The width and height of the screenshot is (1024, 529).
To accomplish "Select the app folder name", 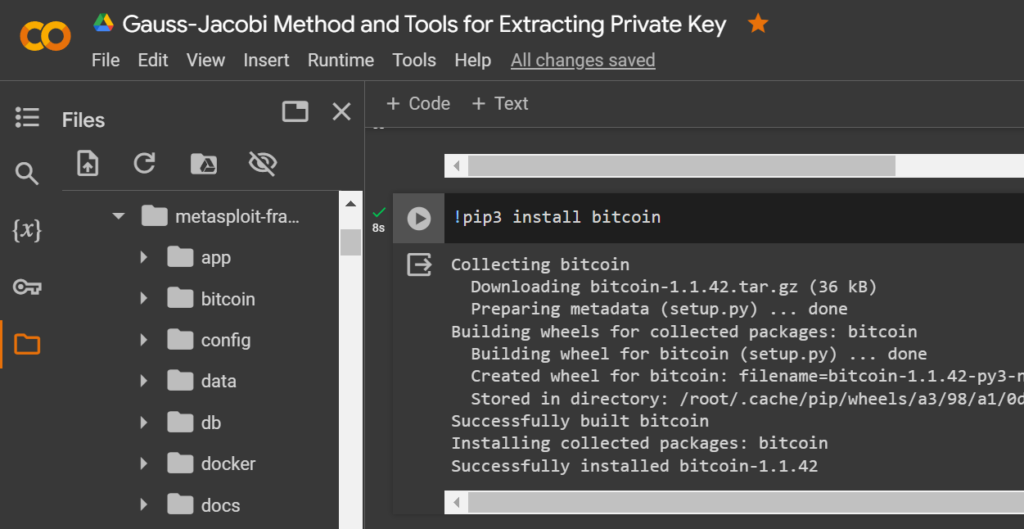I will point(216,258).
